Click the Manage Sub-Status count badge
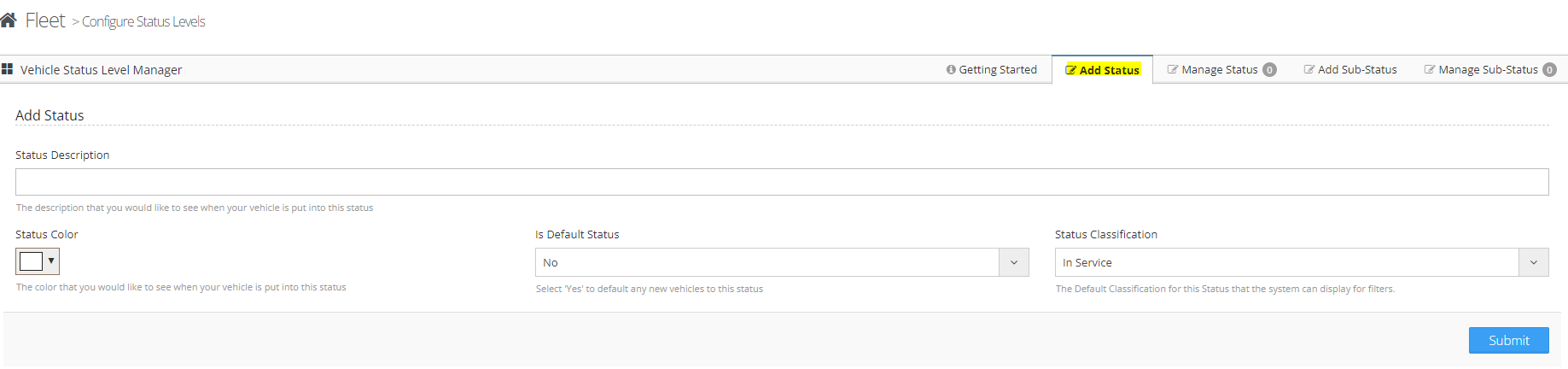1568x369 pixels. tap(1549, 70)
